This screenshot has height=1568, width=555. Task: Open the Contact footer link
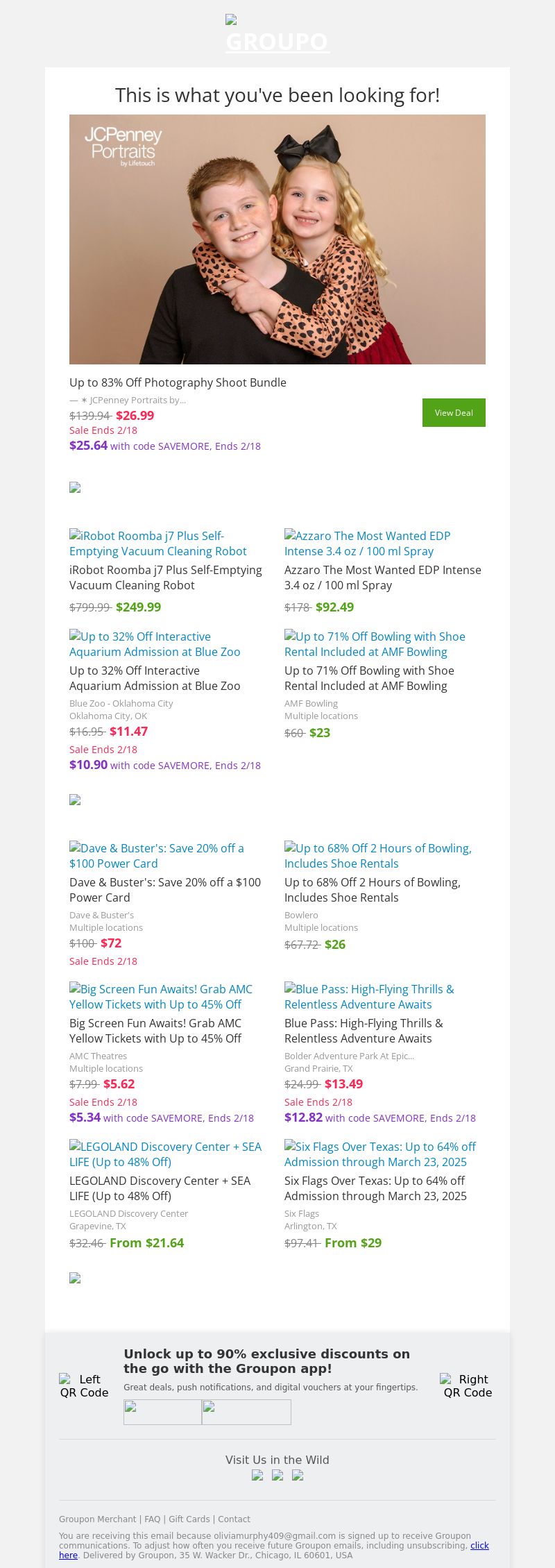234,1519
